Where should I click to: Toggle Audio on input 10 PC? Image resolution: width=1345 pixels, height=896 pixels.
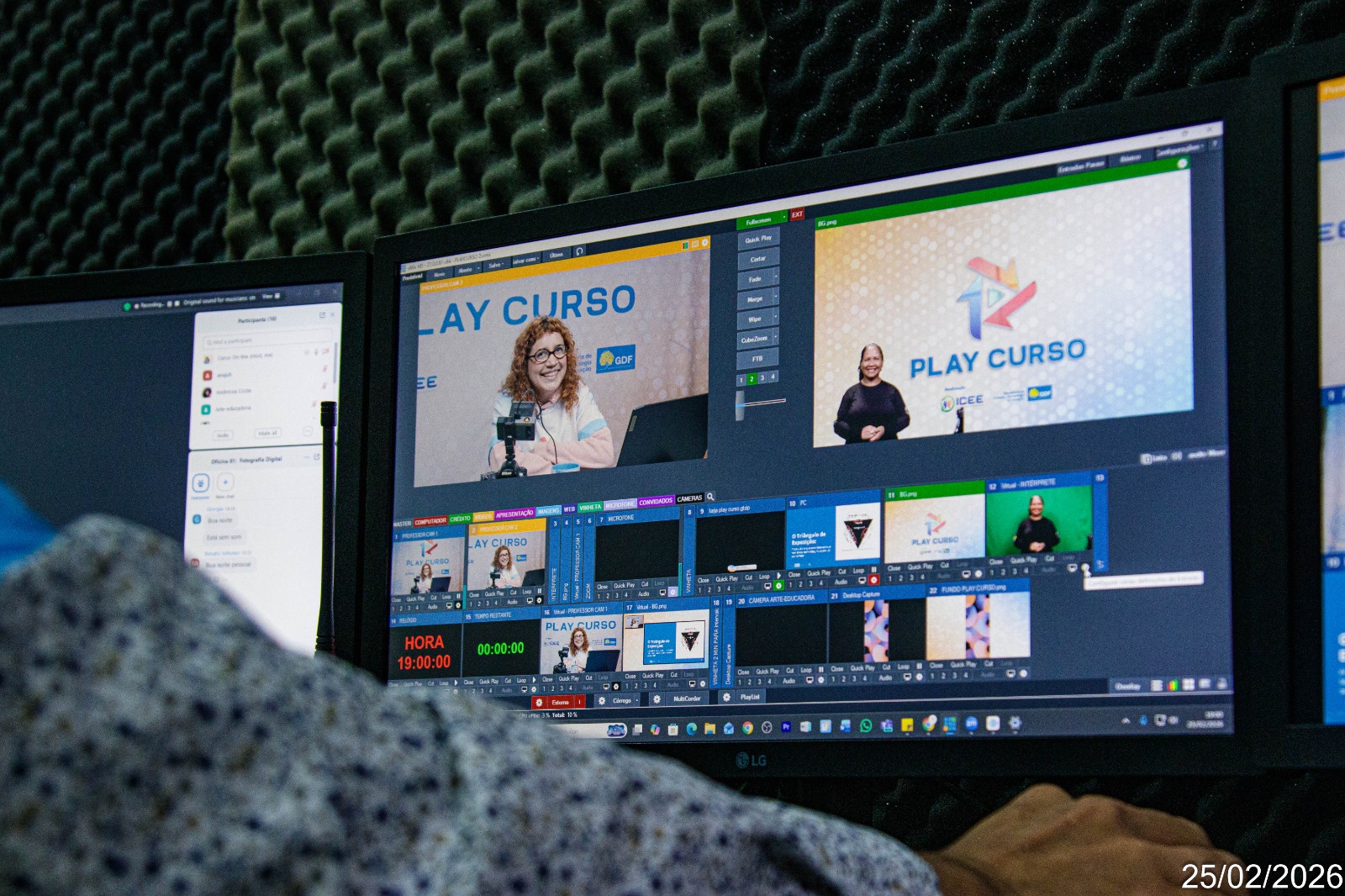pos(841,582)
